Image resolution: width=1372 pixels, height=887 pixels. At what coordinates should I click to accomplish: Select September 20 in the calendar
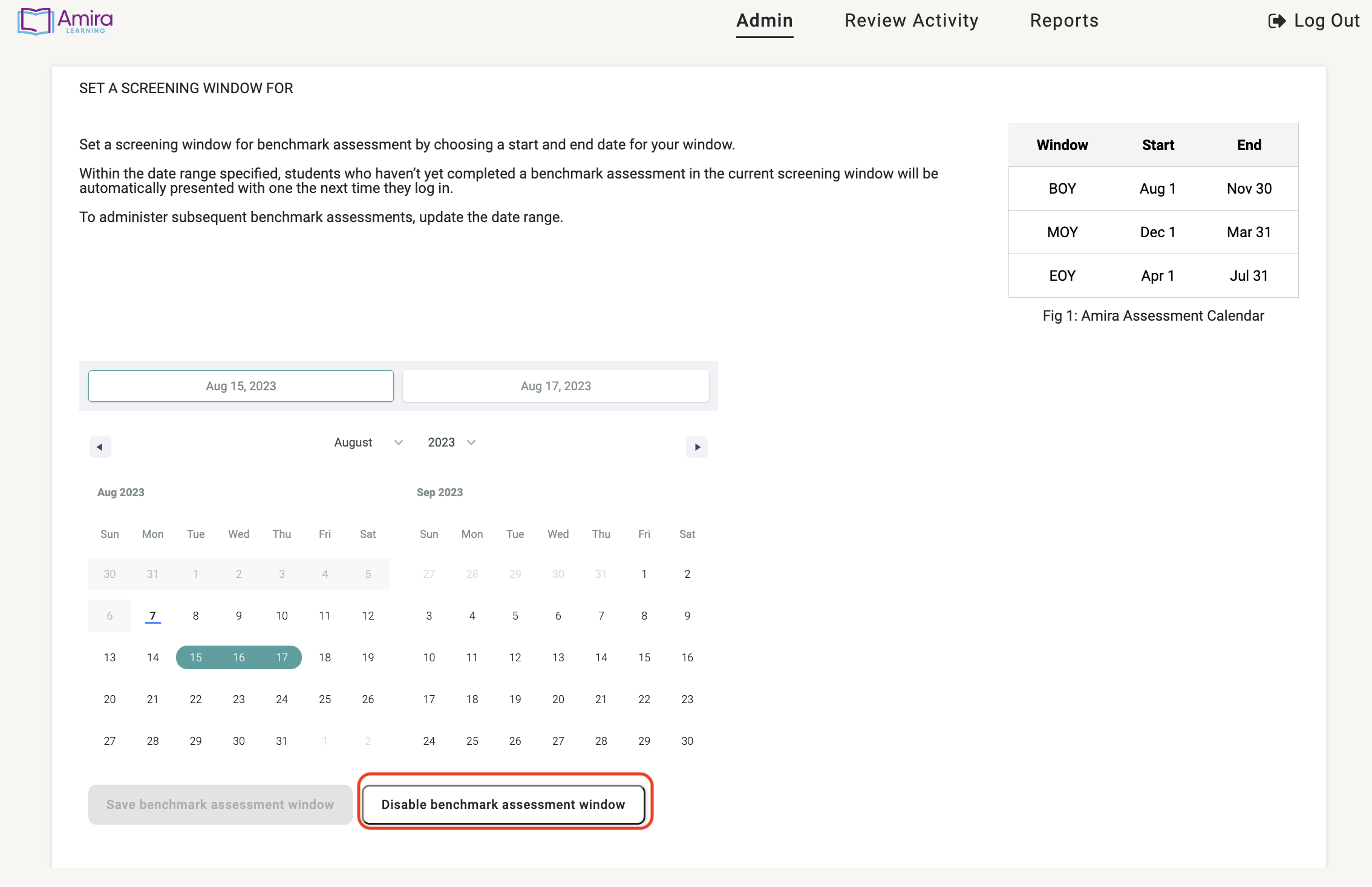(x=558, y=699)
